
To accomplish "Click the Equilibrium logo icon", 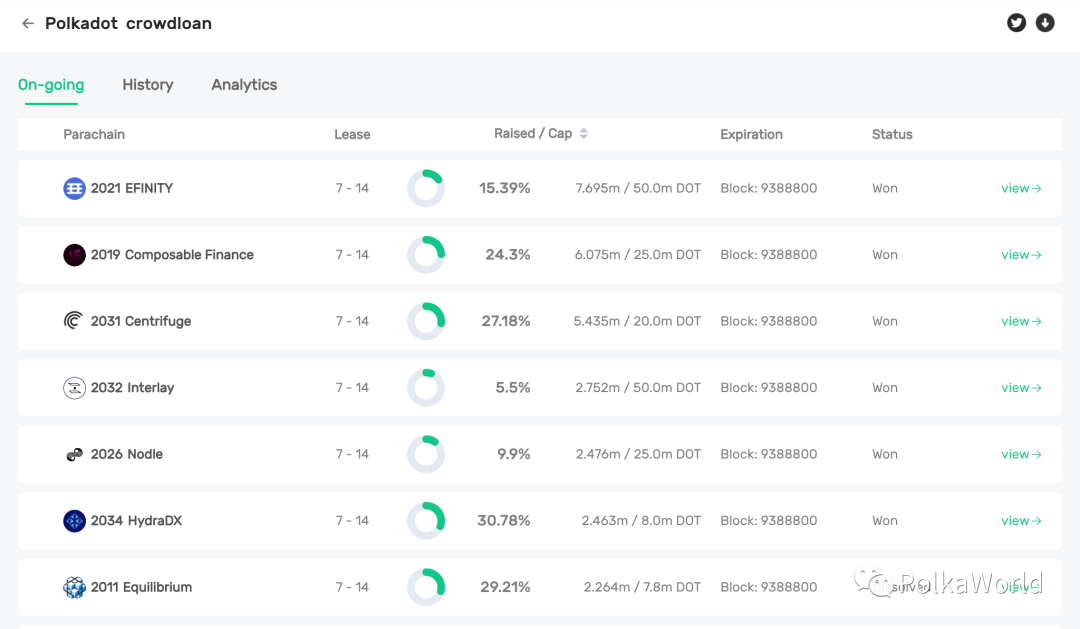I will (74, 587).
